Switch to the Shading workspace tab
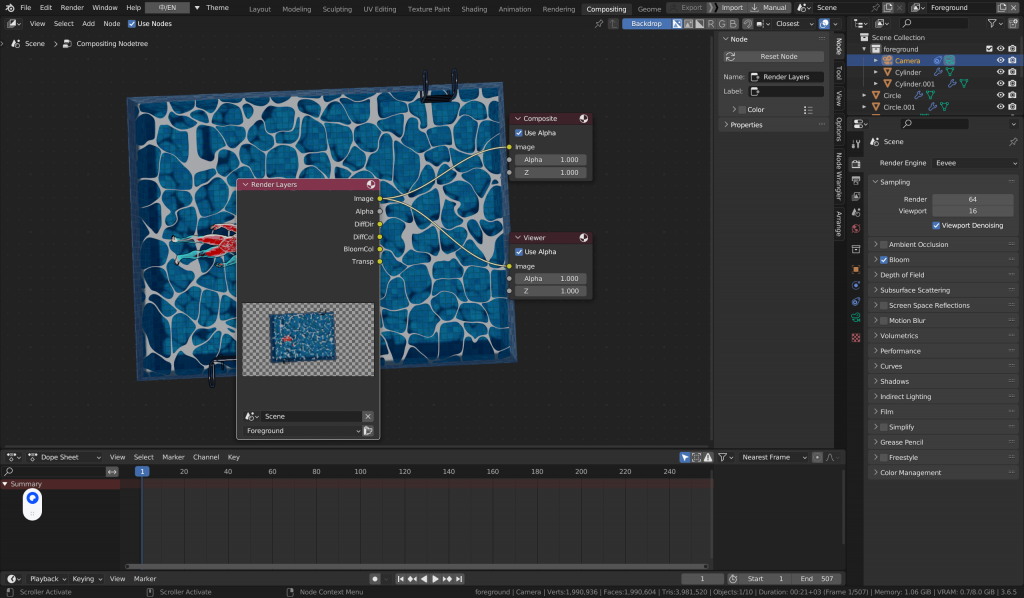The width and height of the screenshot is (1024, 598). [x=474, y=8]
